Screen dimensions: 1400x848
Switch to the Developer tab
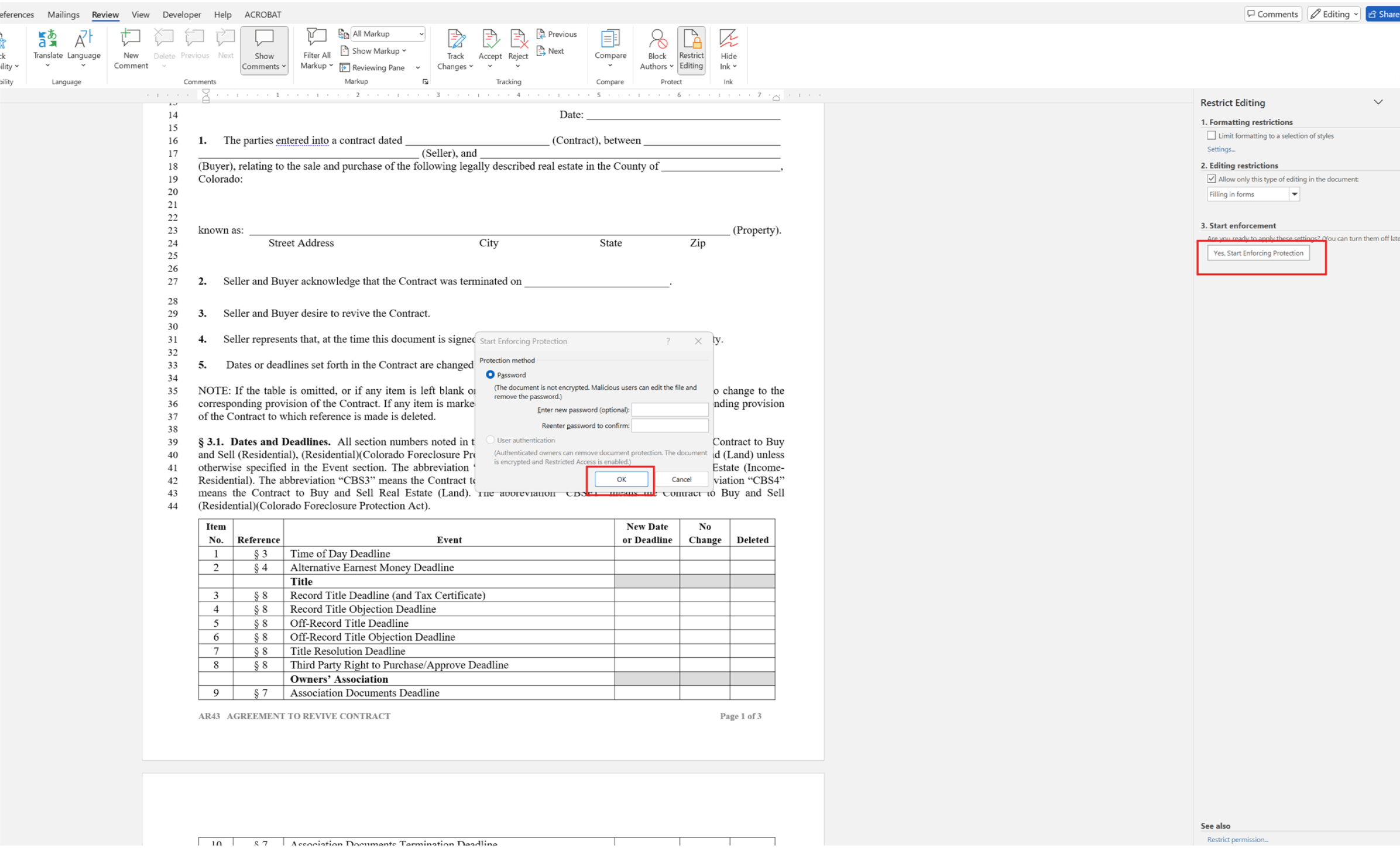(181, 14)
